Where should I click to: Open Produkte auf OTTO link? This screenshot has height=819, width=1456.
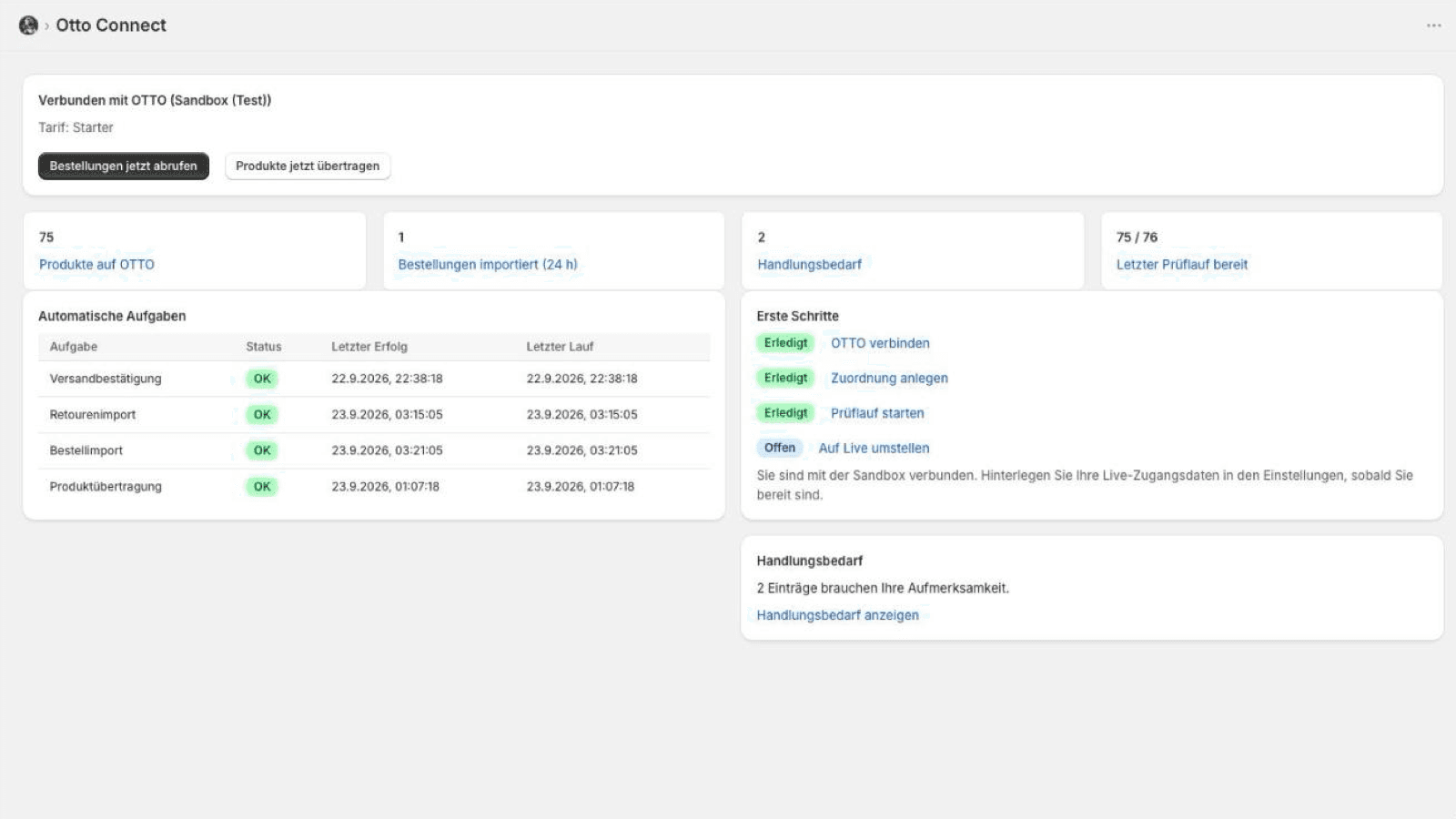(96, 264)
